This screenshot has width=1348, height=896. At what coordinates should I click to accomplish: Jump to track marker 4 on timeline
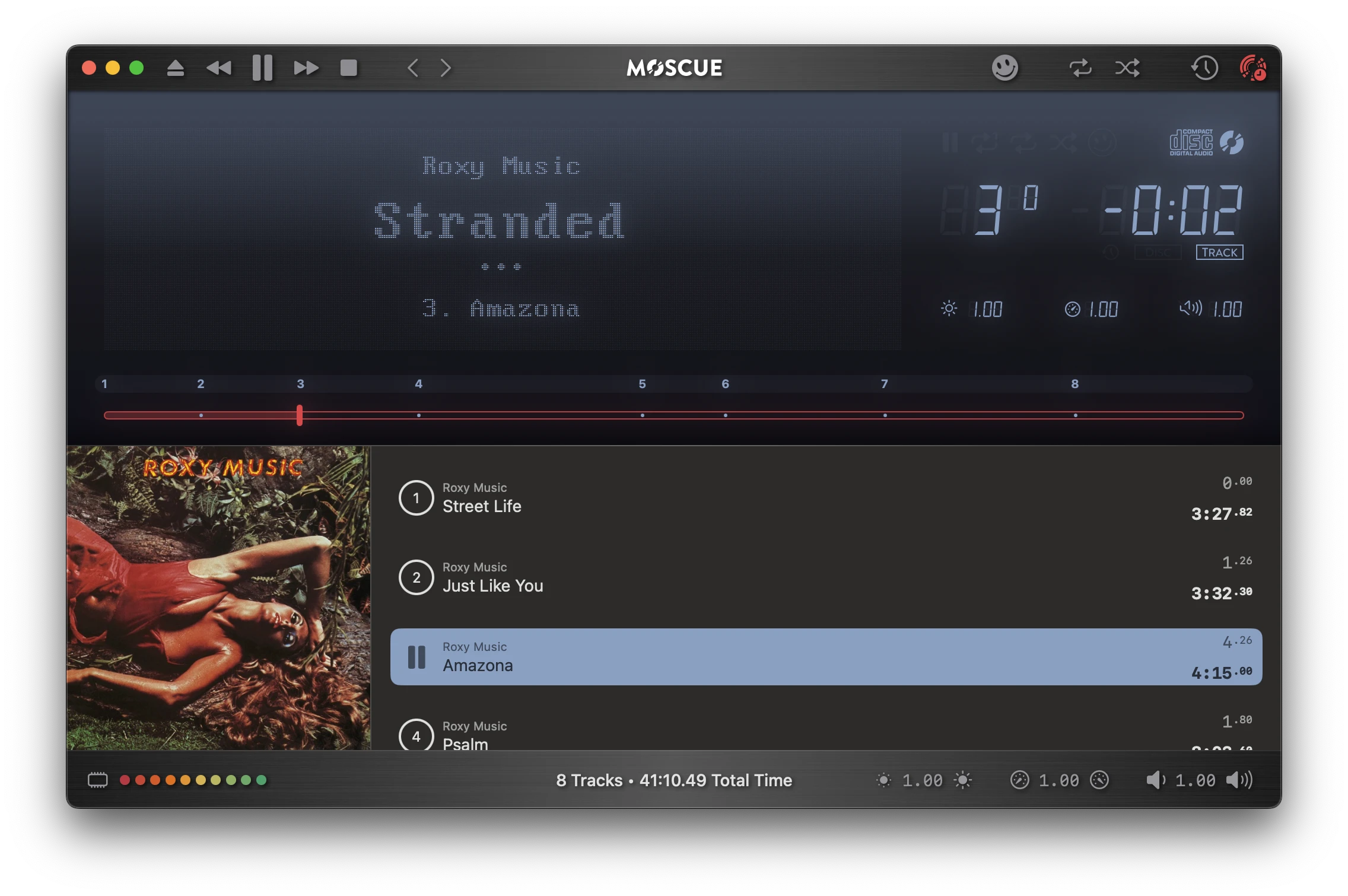(x=418, y=384)
